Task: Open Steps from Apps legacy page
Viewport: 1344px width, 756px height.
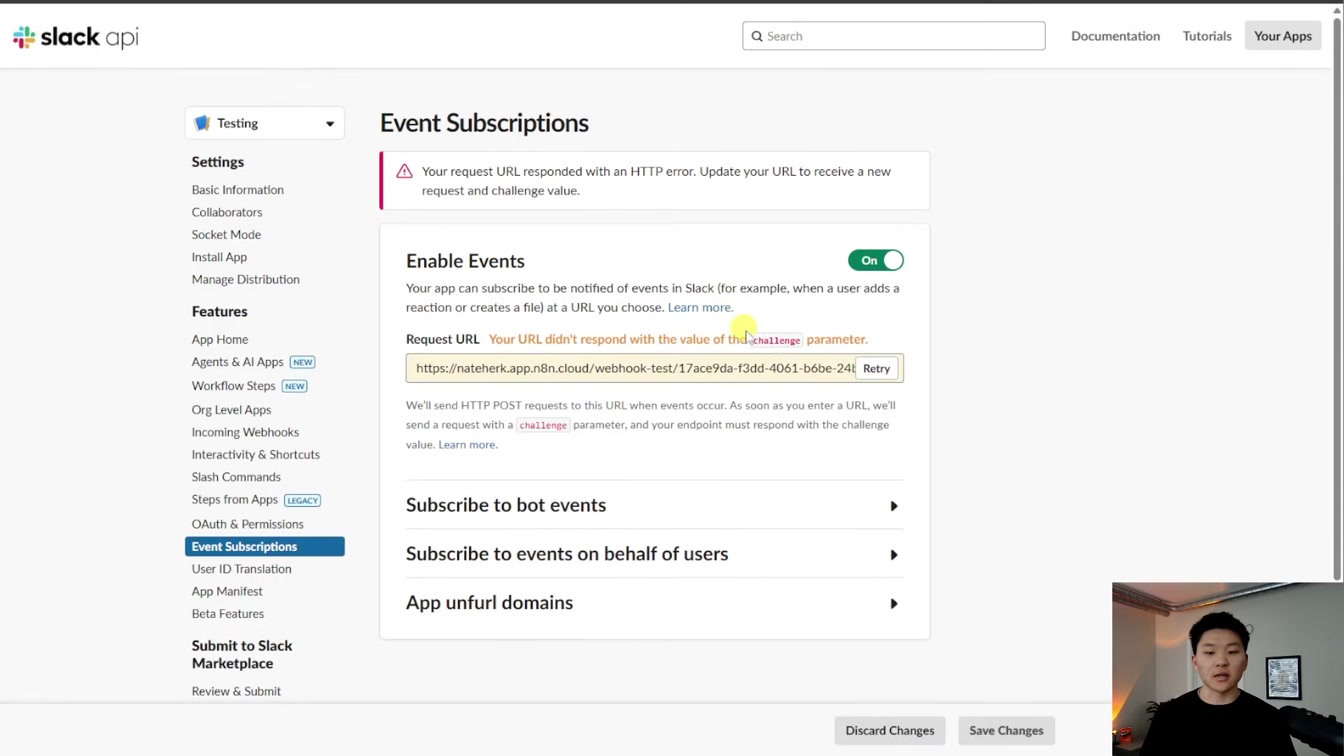Action: (x=235, y=500)
